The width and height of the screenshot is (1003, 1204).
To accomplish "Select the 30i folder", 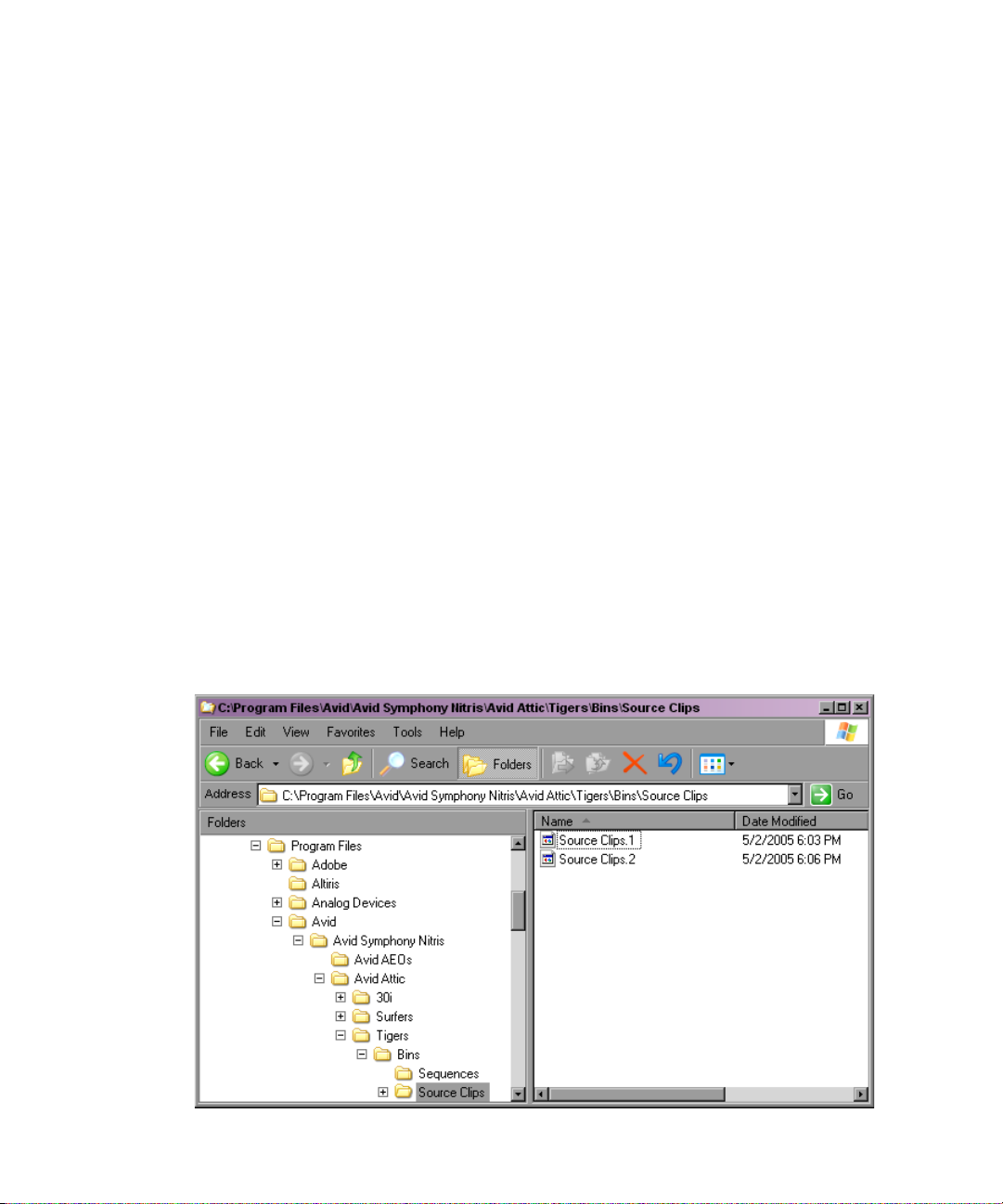I will tap(384, 997).
